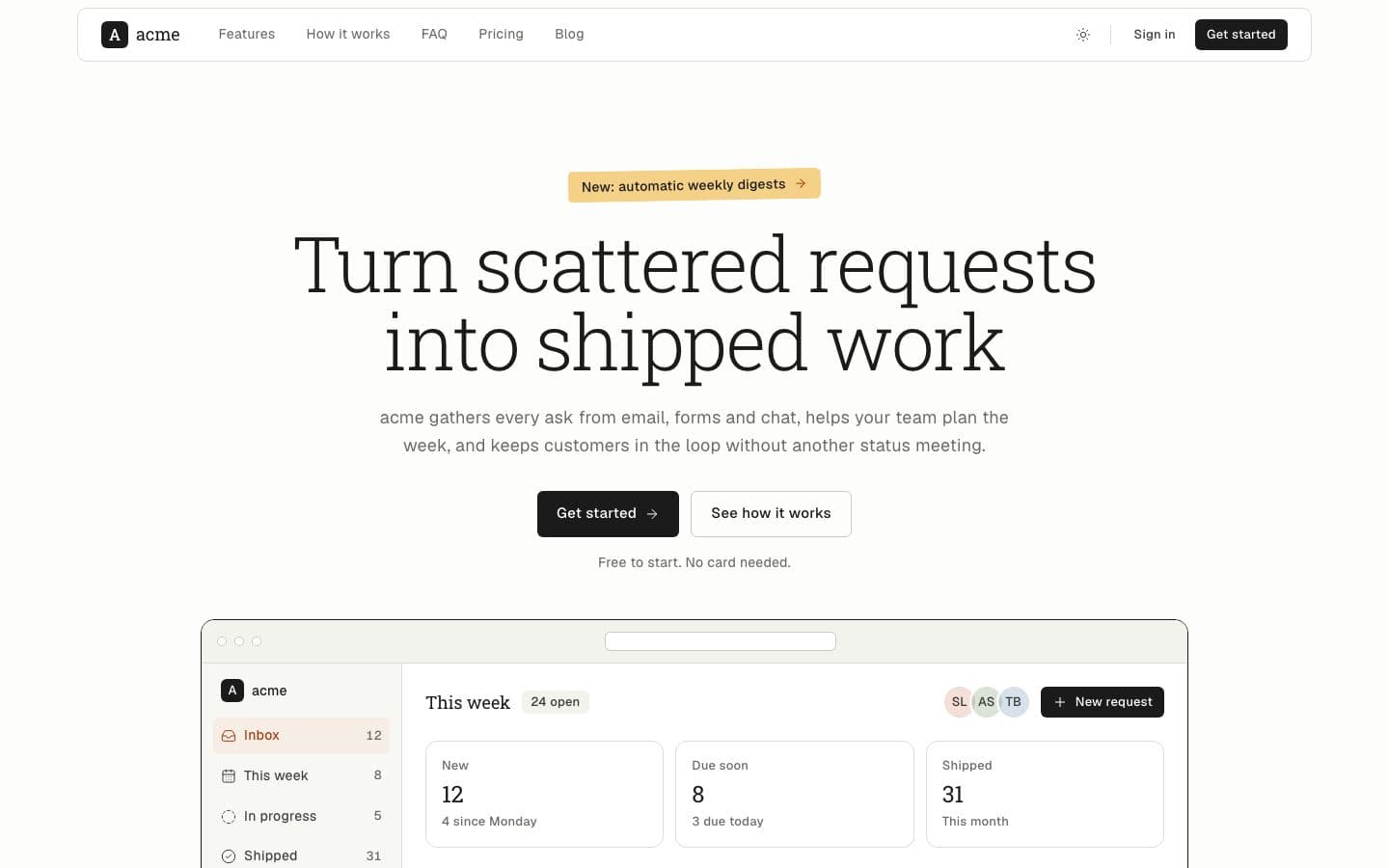Select Inbox in the sidebar

(x=302, y=736)
